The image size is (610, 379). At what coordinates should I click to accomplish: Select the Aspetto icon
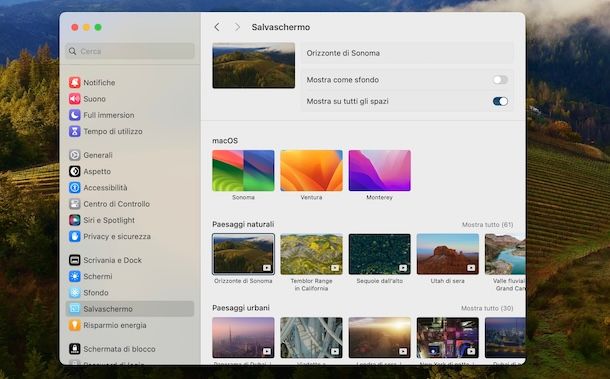(x=75, y=171)
